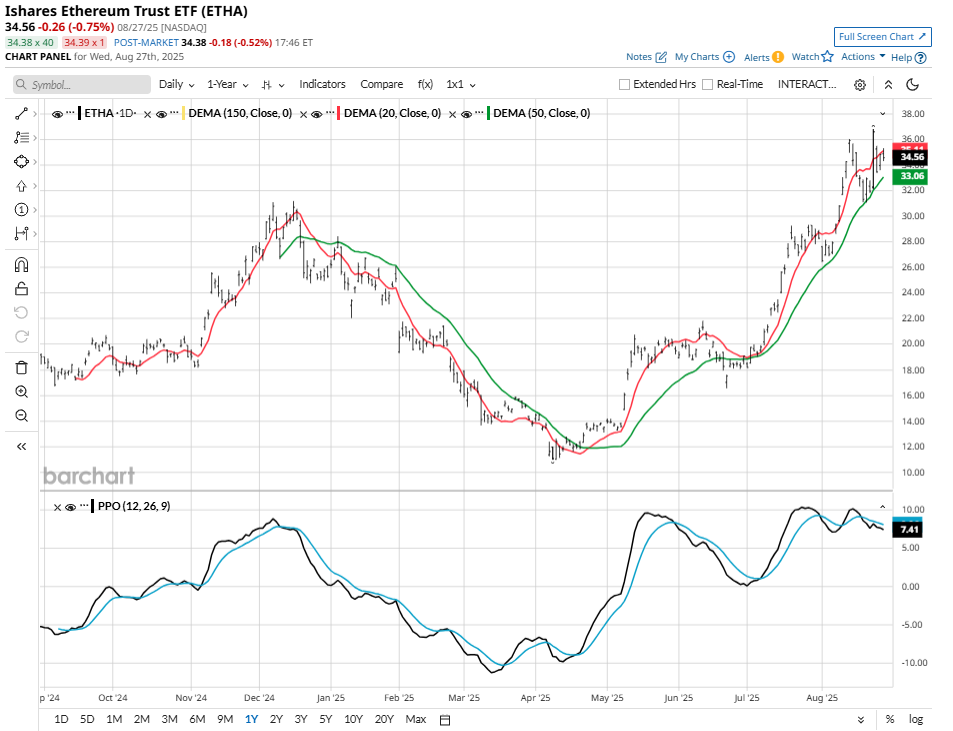Open the PPO options ellipsis menu
The height and width of the screenshot is (731, 953).
(84, 506)
